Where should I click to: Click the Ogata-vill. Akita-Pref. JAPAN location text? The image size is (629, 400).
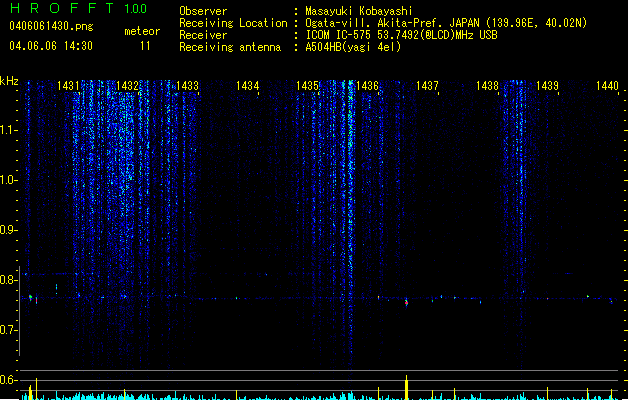click(x=446, y=23)
